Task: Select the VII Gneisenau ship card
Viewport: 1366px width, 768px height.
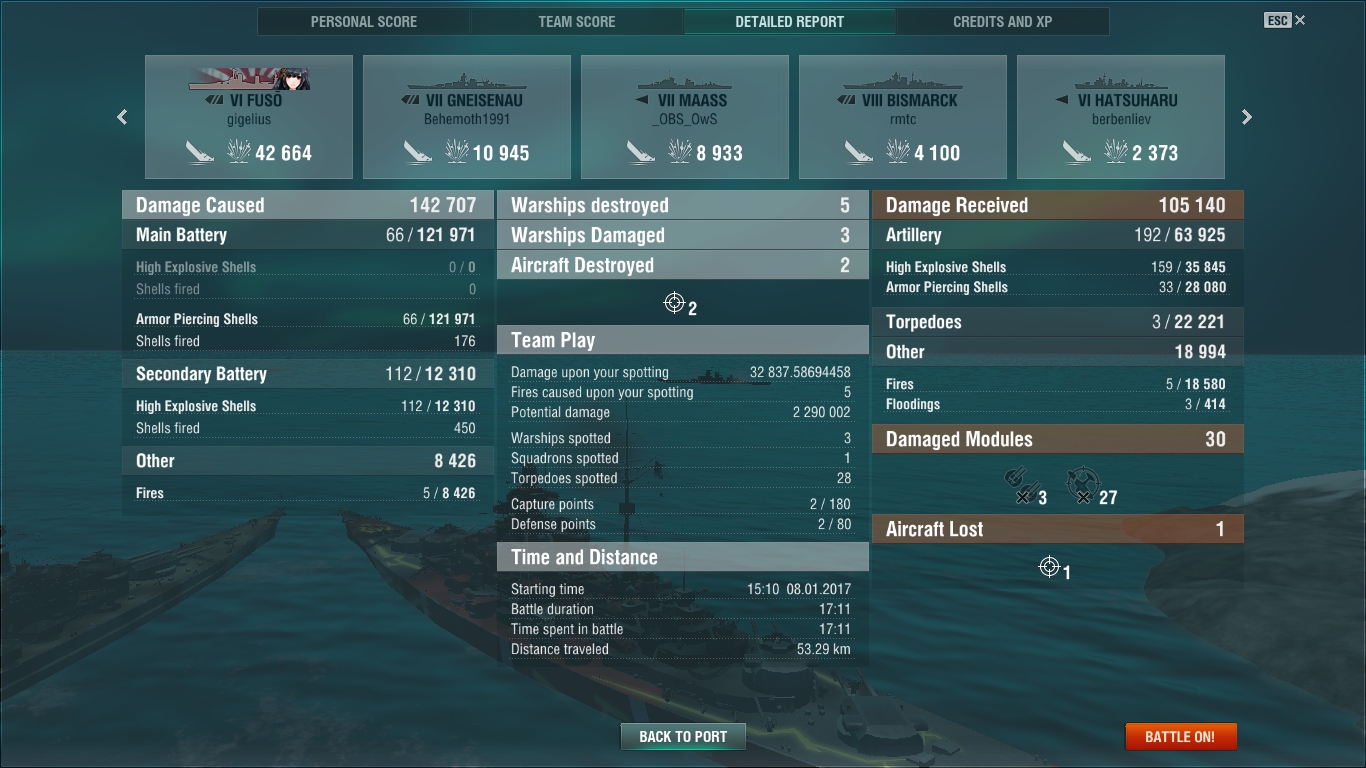Action: coord(467,117)
